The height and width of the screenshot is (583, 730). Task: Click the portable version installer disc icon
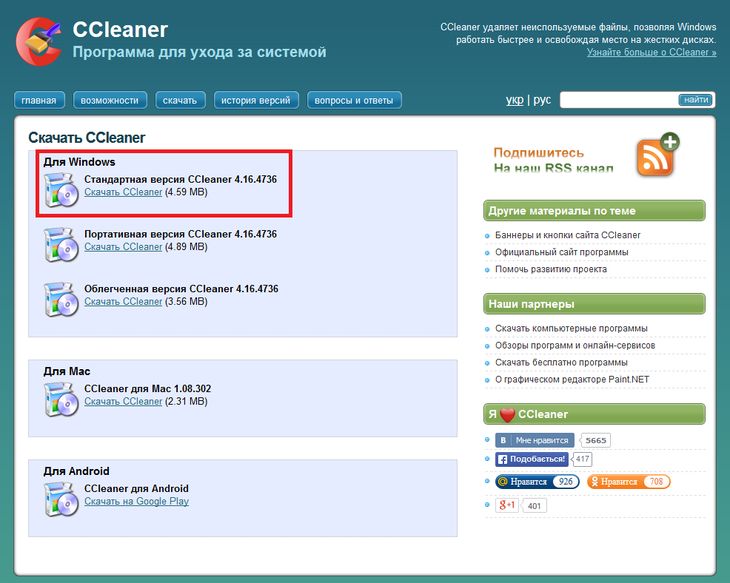tap(61, 244)
